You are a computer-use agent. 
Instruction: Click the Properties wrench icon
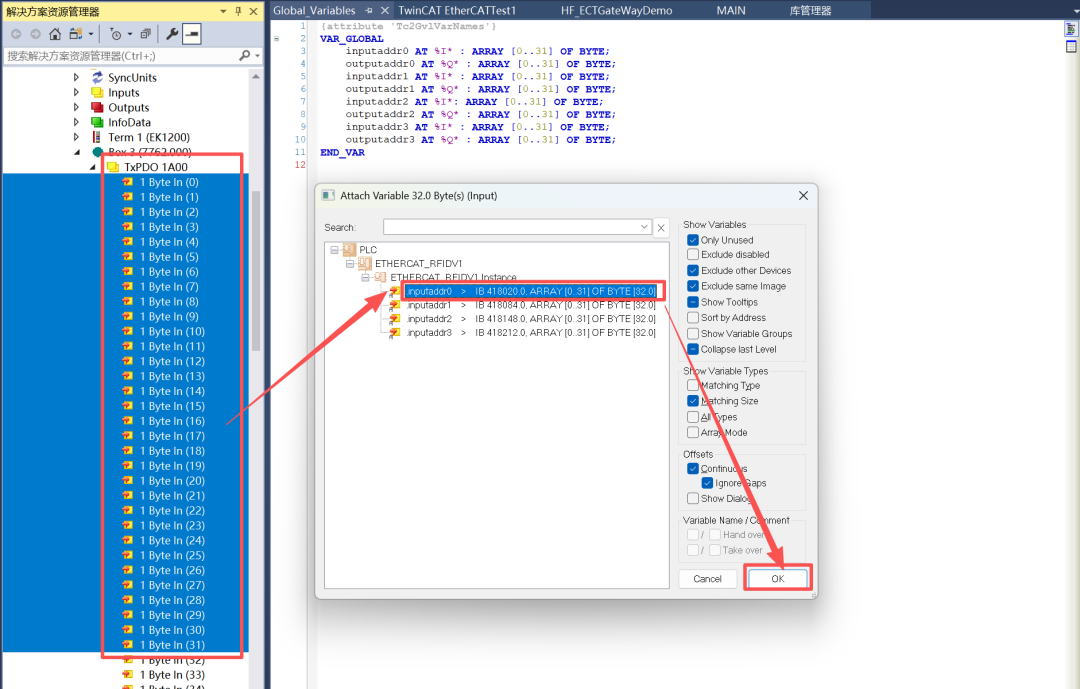[172, 34]
